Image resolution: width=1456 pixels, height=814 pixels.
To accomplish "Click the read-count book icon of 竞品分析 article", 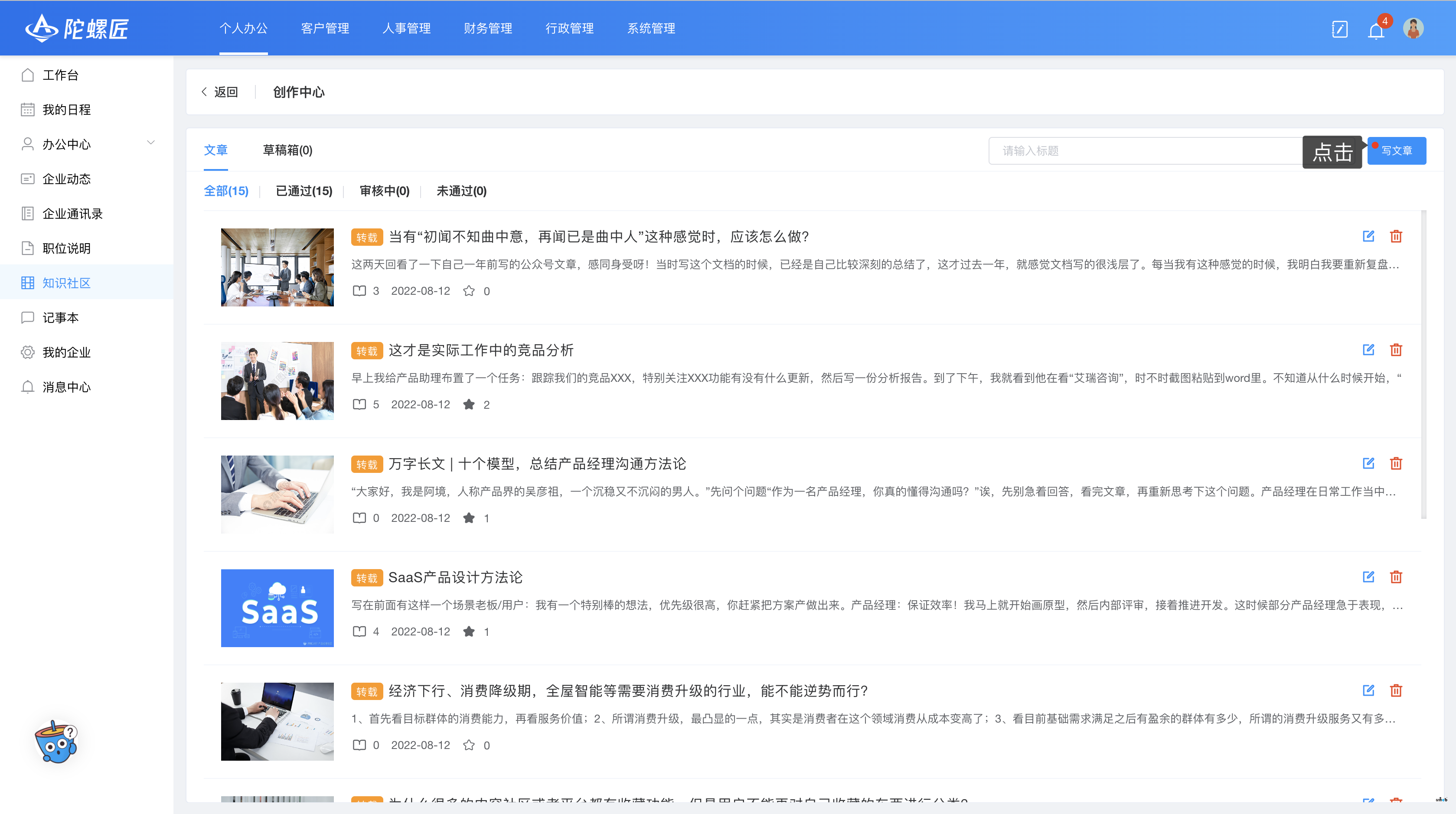I will [359, 404].
